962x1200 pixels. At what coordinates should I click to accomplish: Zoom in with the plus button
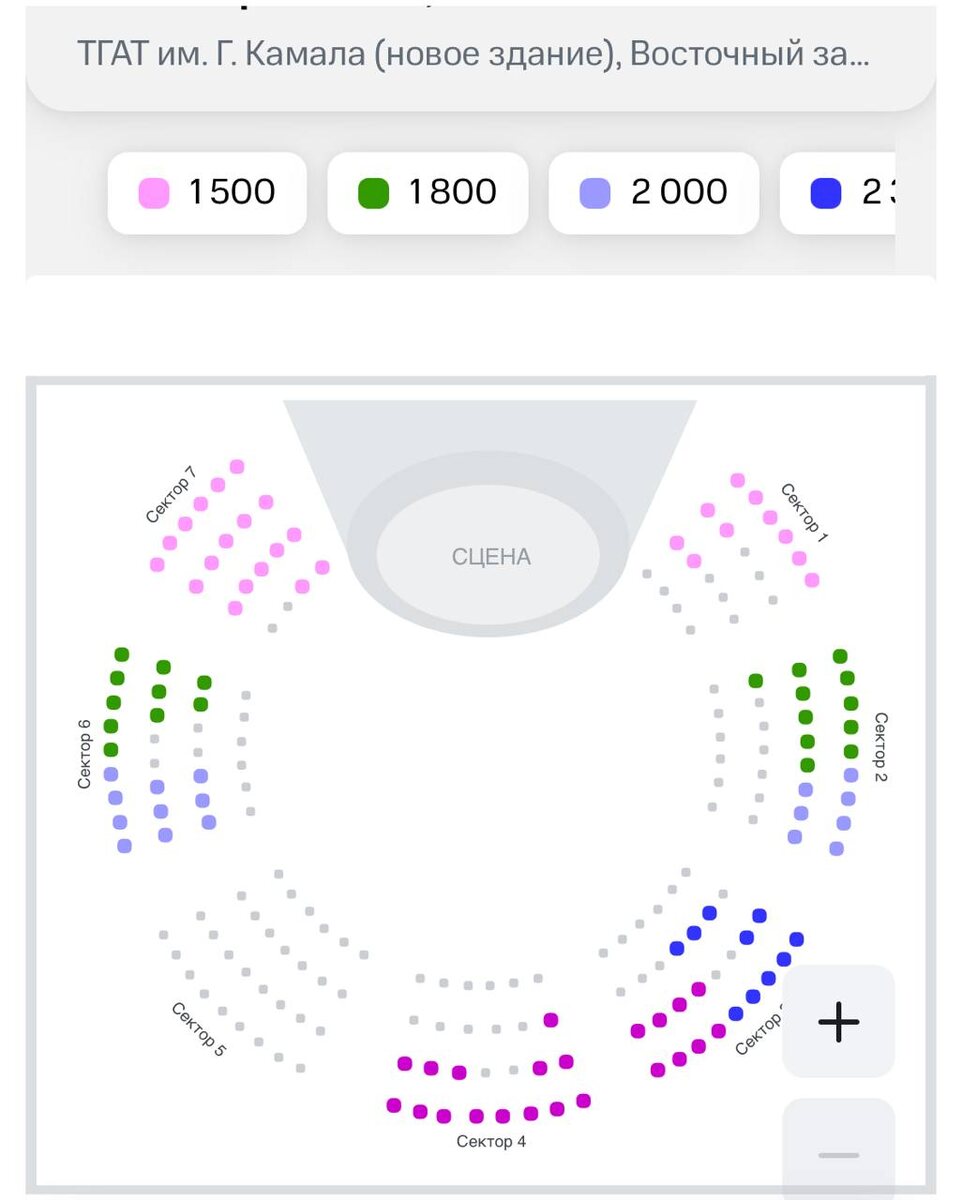pyautogui.click(x=838, y=1021)
